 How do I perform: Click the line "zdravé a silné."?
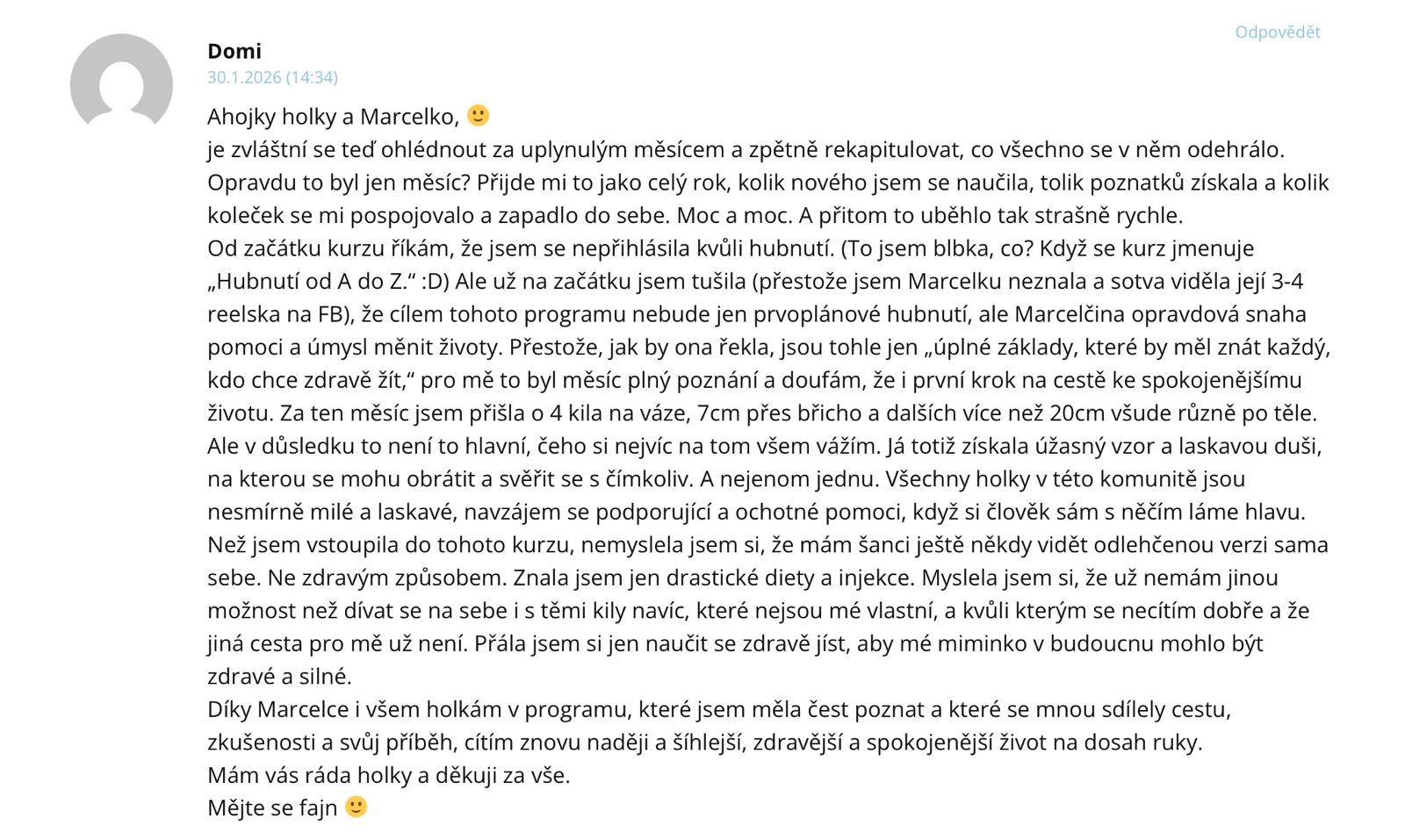point(279,677)
